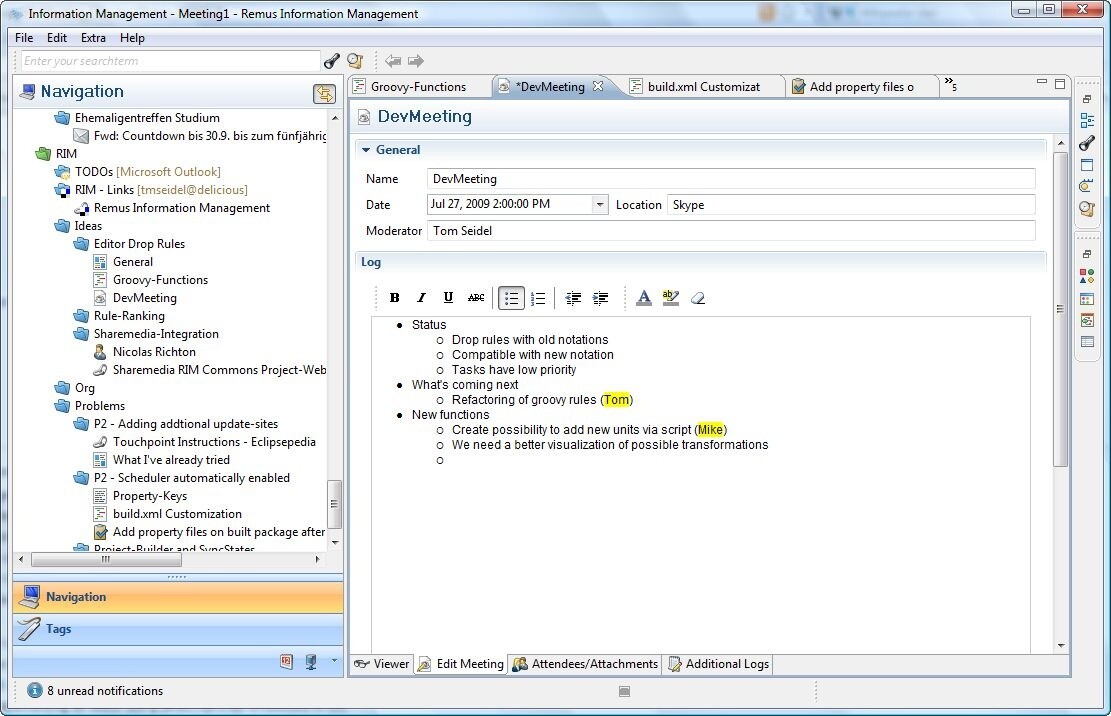Select Editor Drop Rules folder
Screen dimensions: 1111x716
click(139, 244)
